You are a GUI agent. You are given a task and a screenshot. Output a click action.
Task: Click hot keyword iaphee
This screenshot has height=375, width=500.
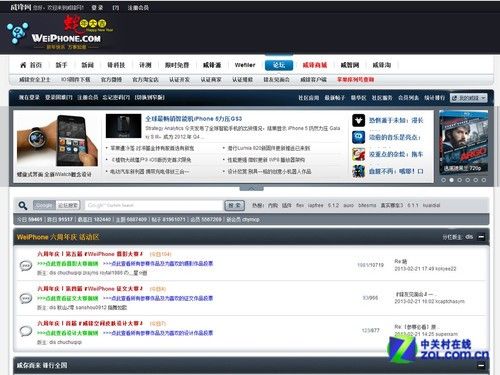point(315,205)
